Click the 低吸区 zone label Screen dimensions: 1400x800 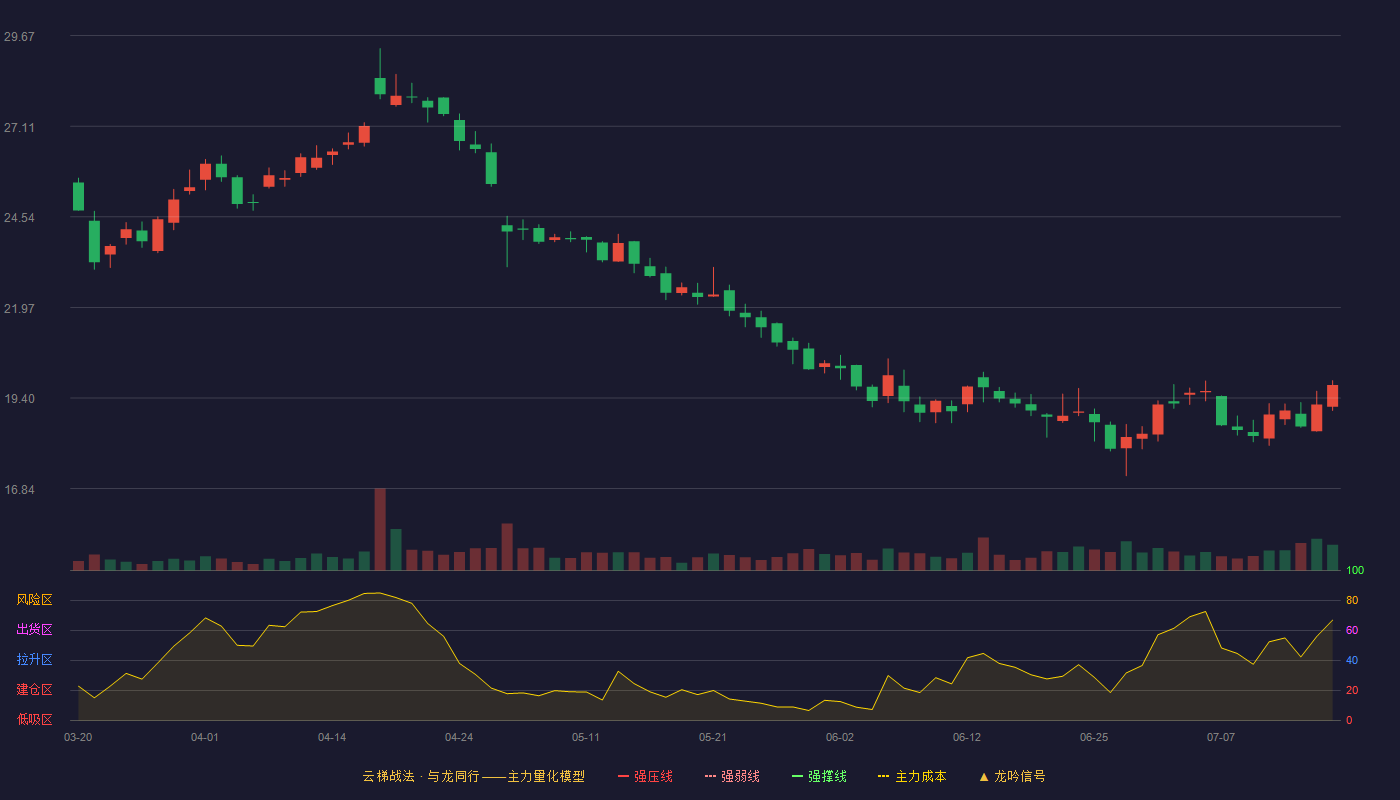[x=34, y=719]
